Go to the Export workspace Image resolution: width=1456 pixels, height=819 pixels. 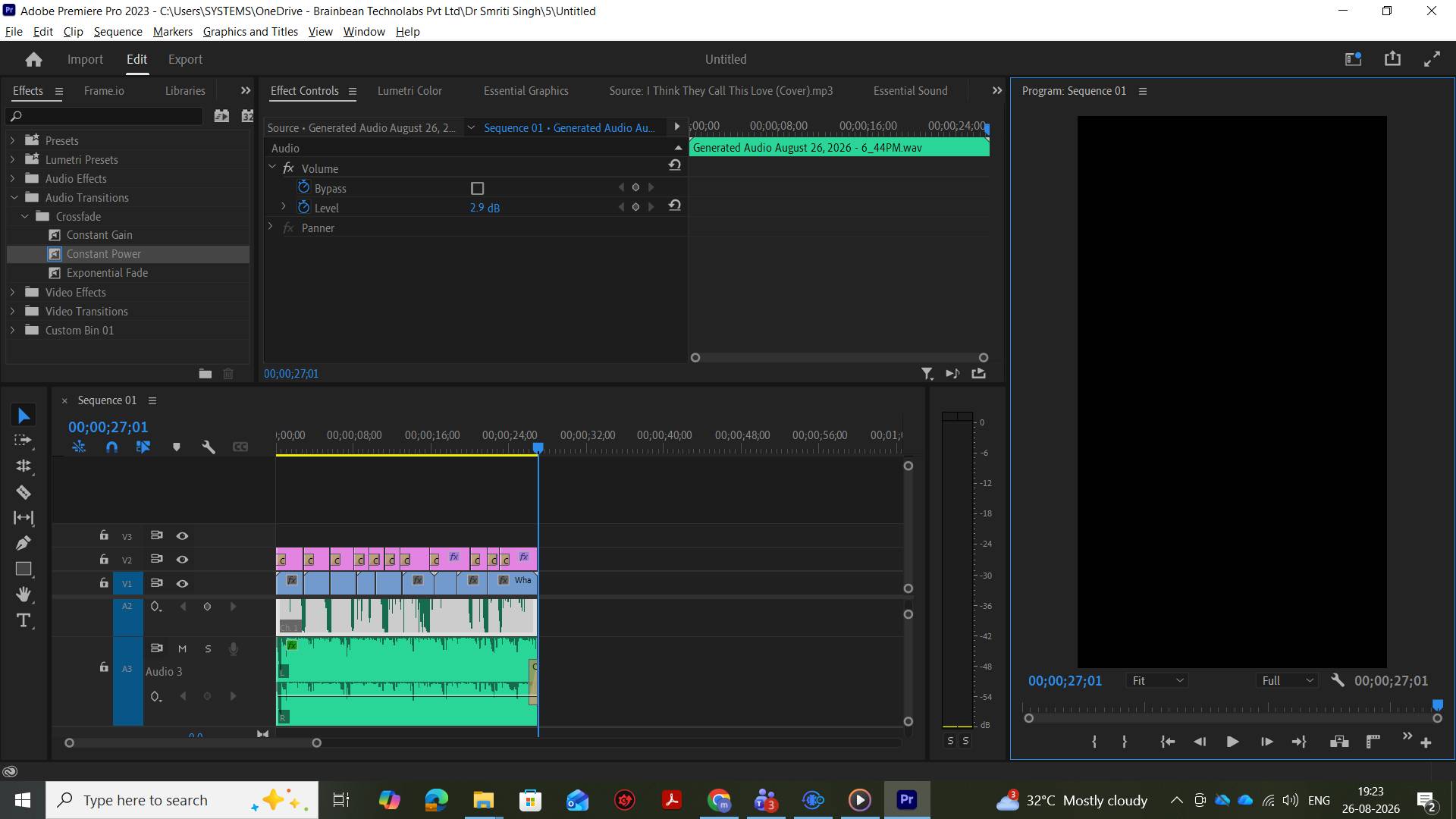coord(185,59)
